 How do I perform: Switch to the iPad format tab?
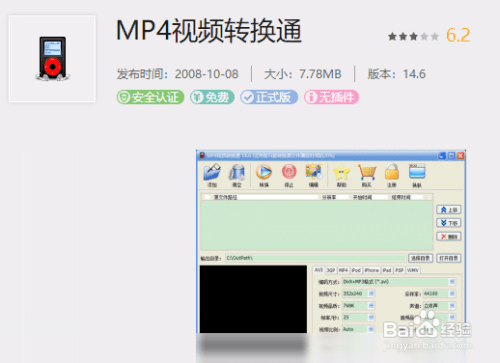tap(387, 270)
